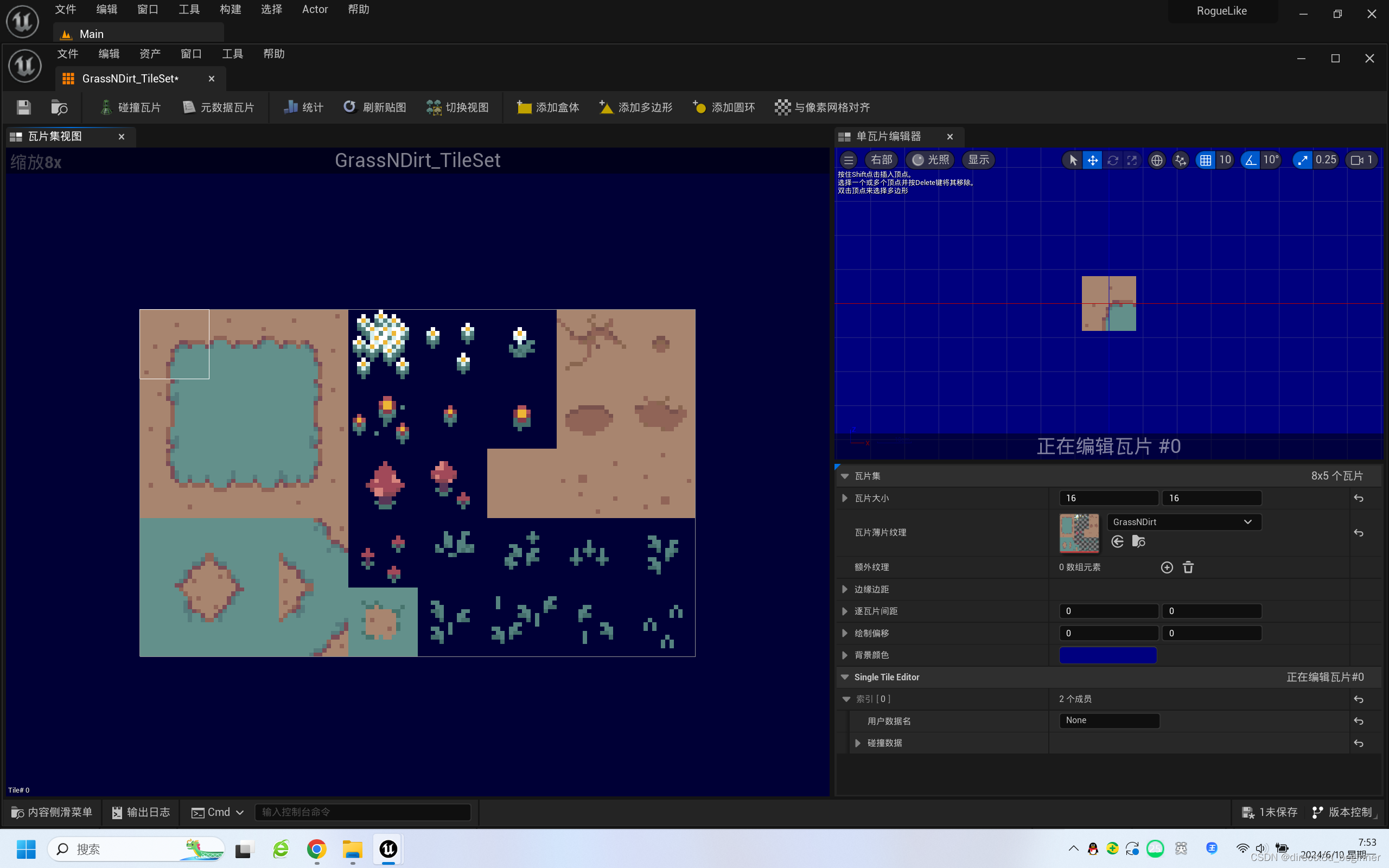
Task: Click 添加盒体 add box tool
Action: point(548,107)
